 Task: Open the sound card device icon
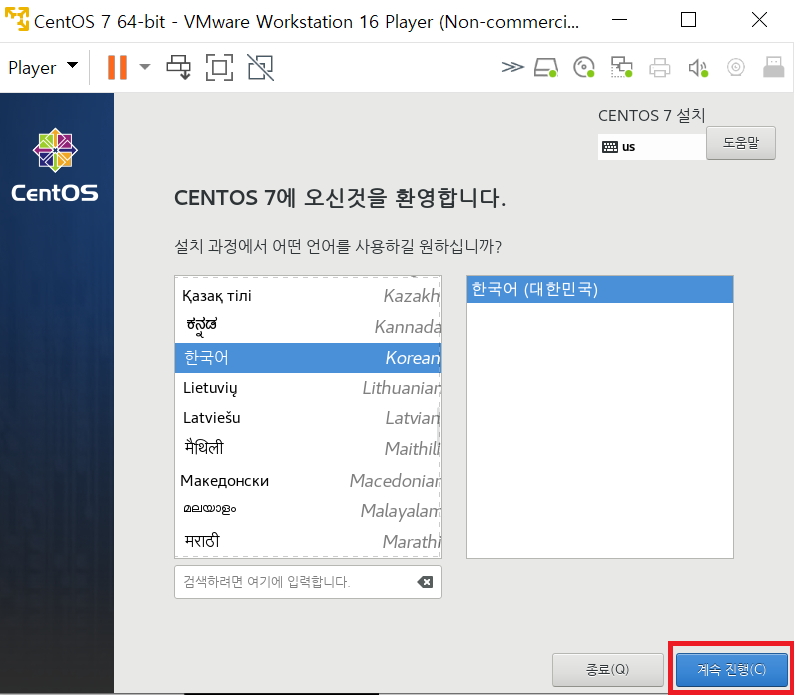698,67
